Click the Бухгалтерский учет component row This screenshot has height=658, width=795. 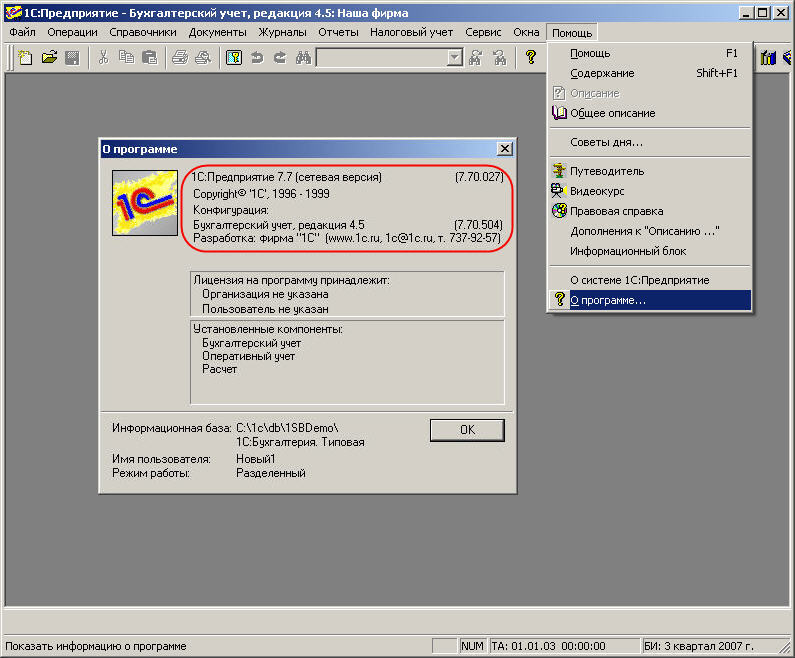251,343
